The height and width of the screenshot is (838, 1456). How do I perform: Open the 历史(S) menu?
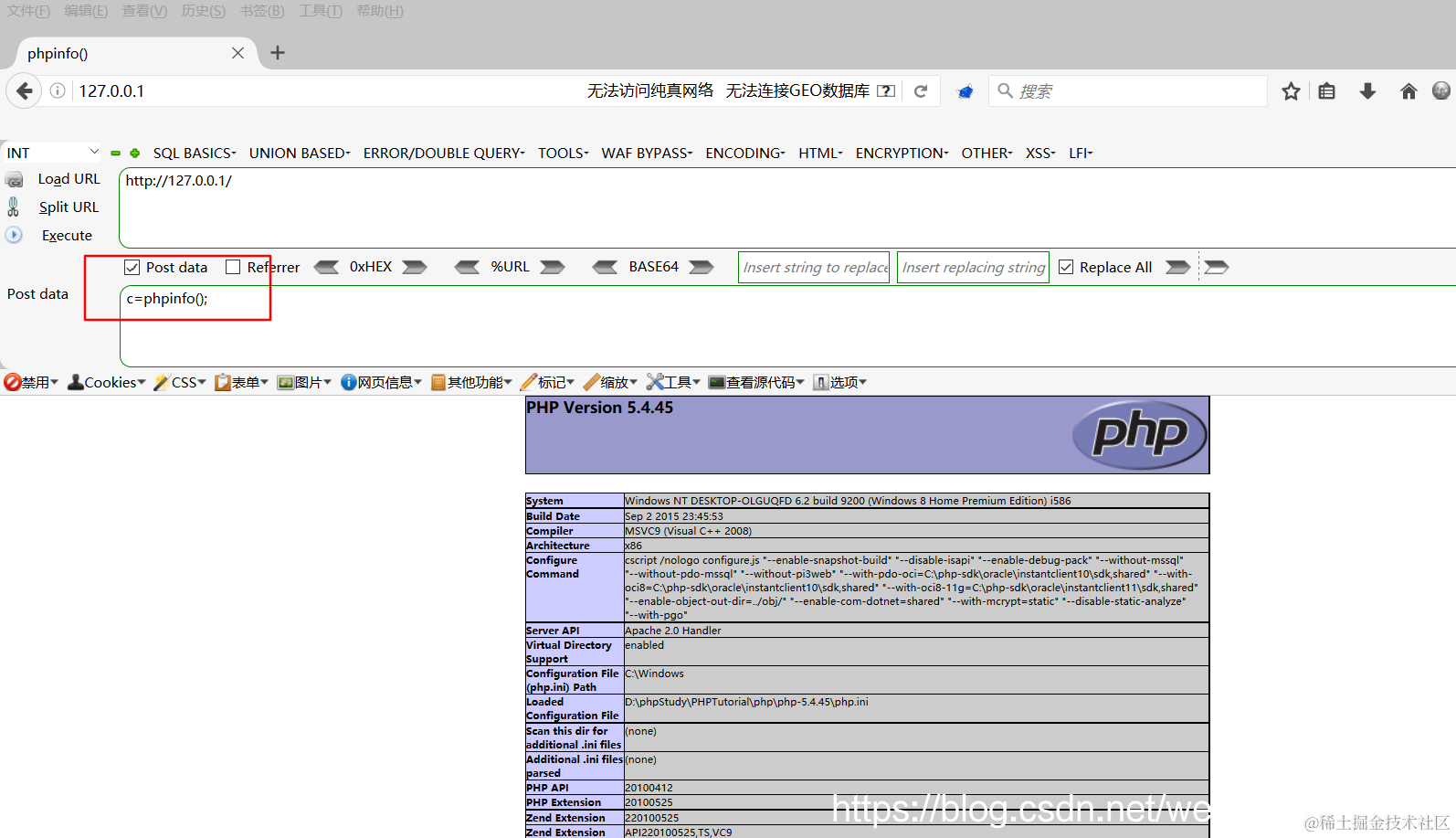click(x=204, y=11)
